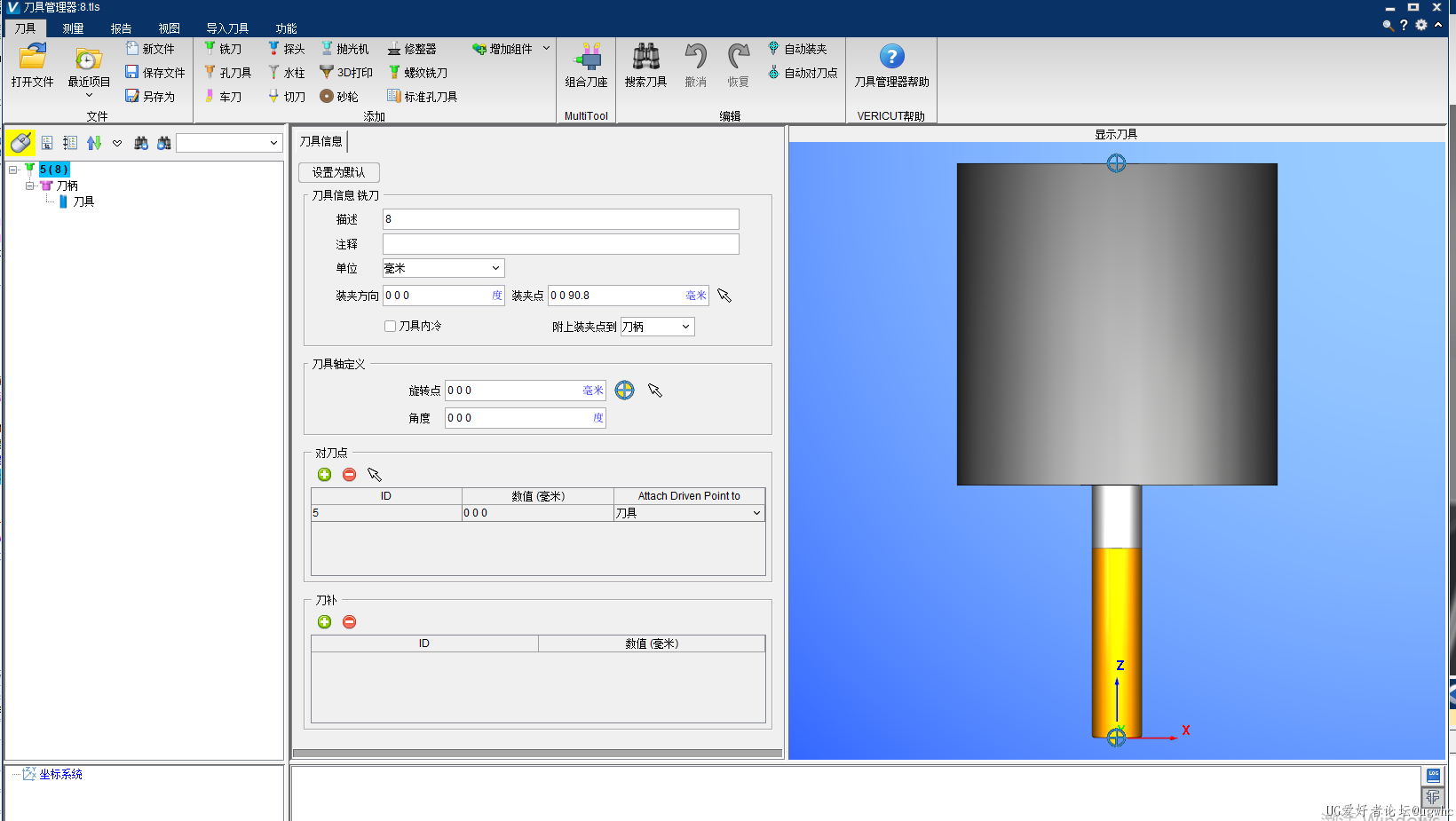Viewport: 1456px width, 821px height.
Task: Open the tree search combo box
Action: pos(229,143)
